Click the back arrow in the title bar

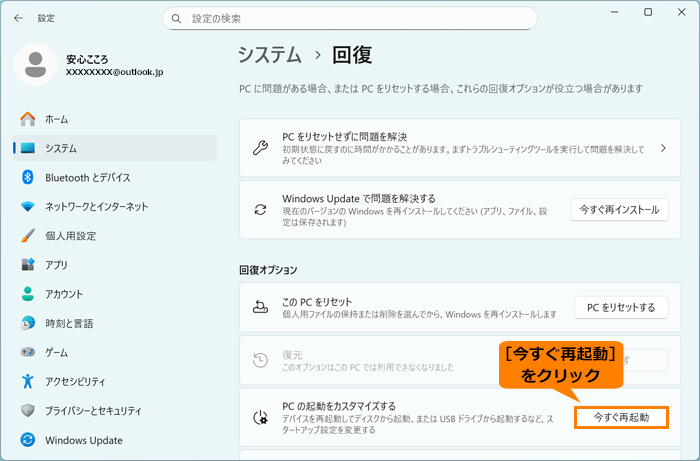tap(18, 18)
